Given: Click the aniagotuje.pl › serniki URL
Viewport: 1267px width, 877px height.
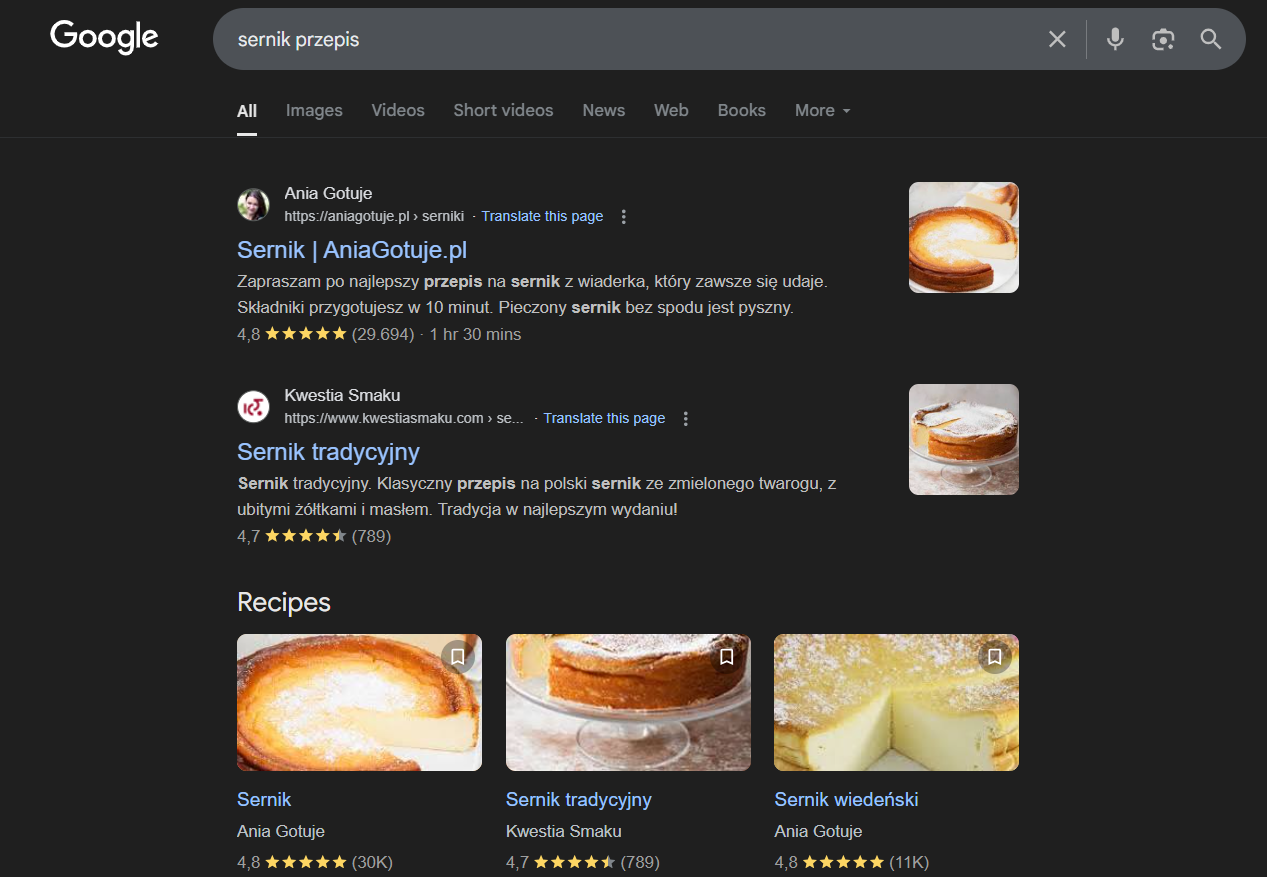Looking at the screenshot, I should 374,216.
